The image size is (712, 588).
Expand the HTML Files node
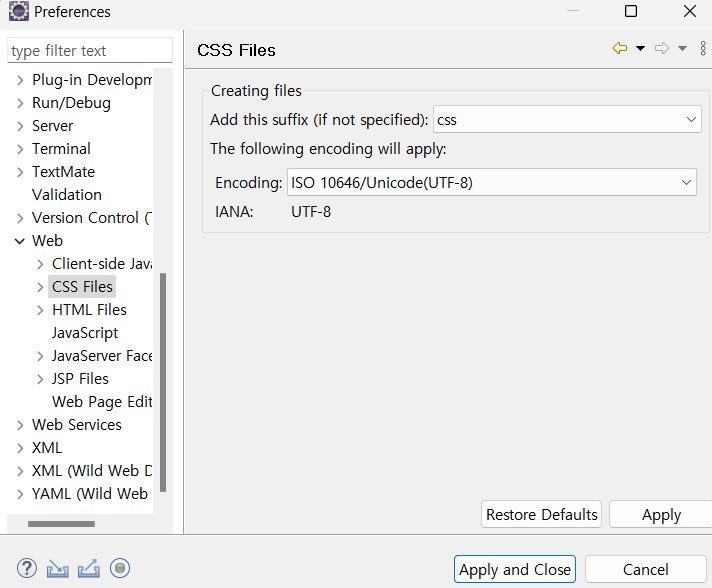(40, 310)
